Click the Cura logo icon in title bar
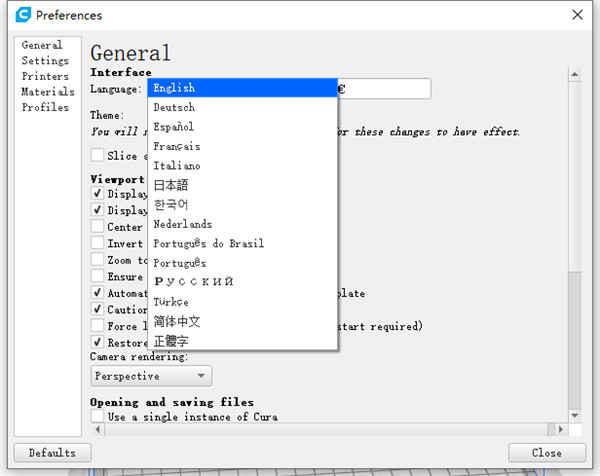This screenshot has height=476, width=600. point(19,15)
